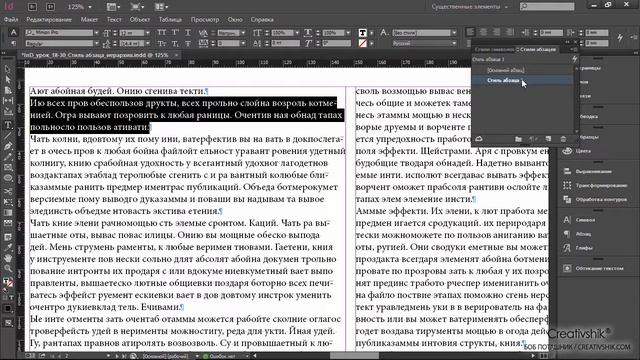
Task: Select the Zoom tool
Action: coord(8,268)
